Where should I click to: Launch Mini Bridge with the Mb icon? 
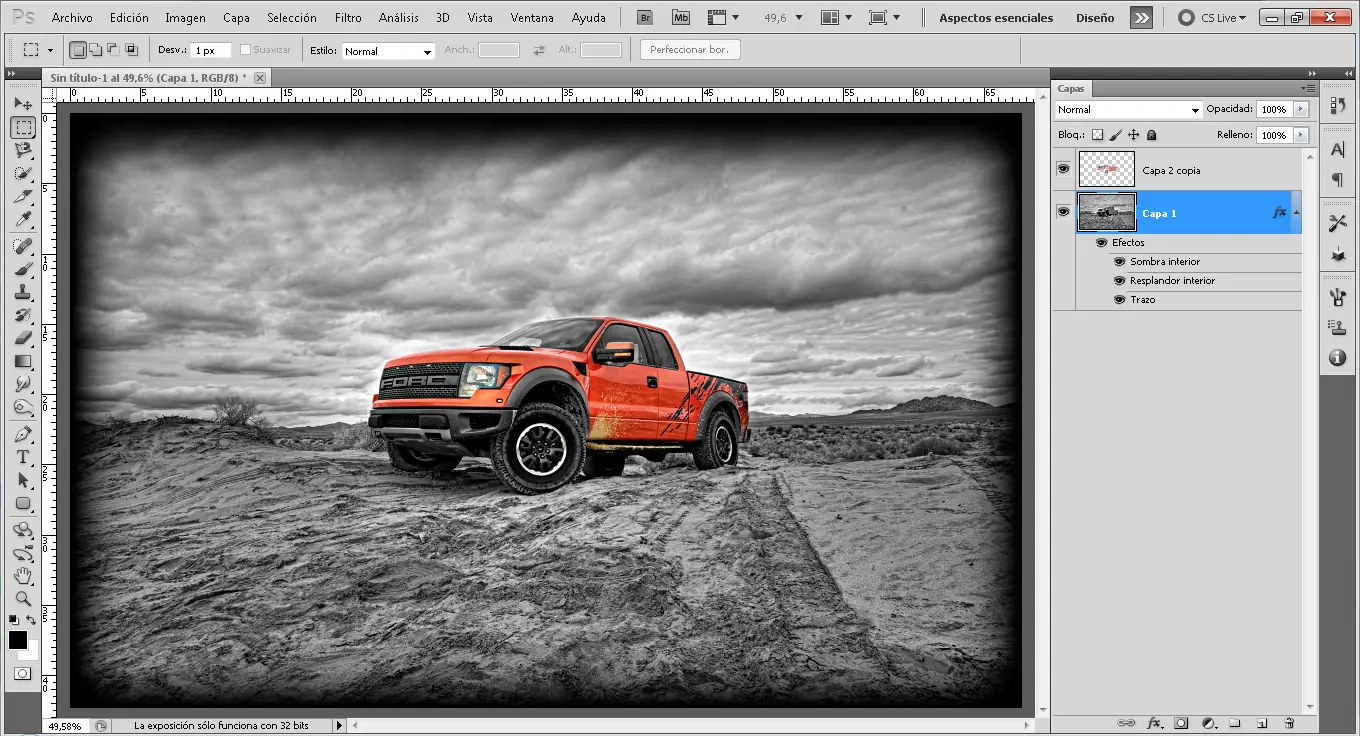point(681,17)
